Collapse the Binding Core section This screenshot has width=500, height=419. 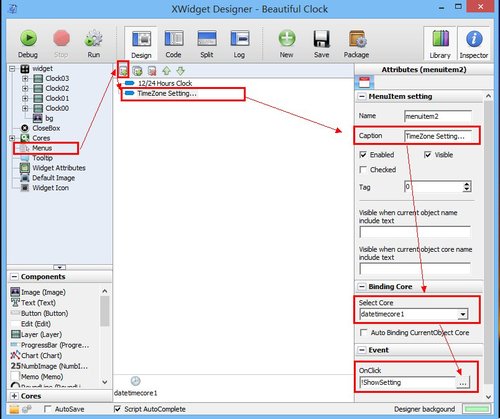pyautogui.click(x=362, y=287)
